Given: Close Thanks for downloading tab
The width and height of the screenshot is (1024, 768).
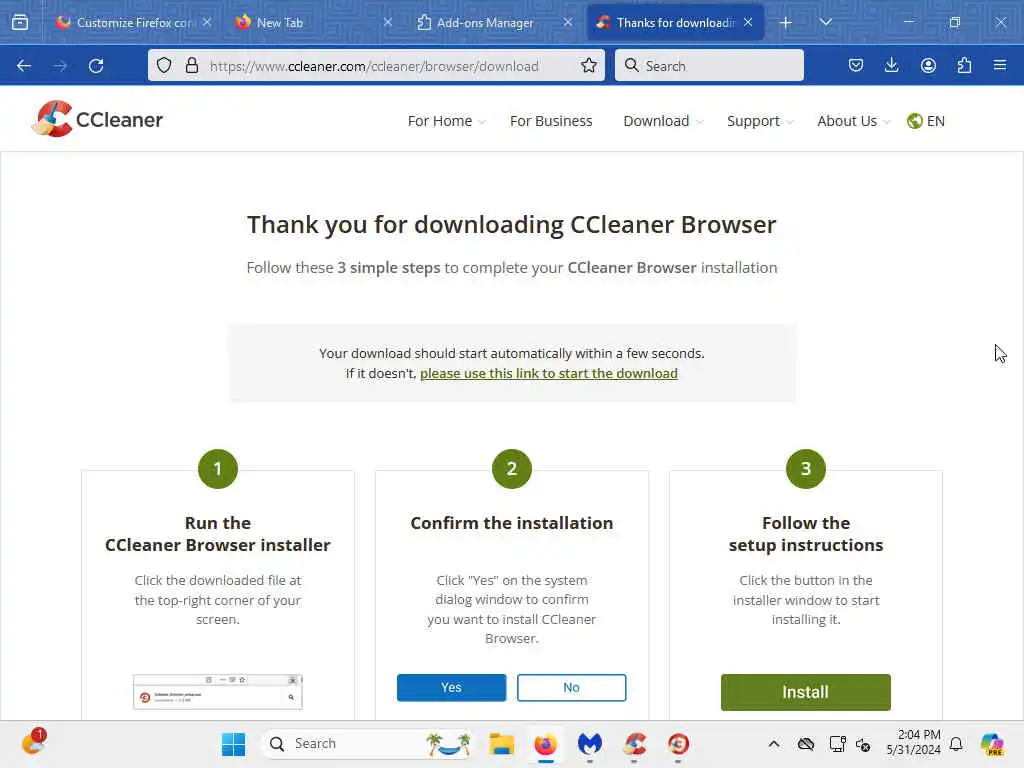Looking at the screenshot, I should [x=748, y=22].
